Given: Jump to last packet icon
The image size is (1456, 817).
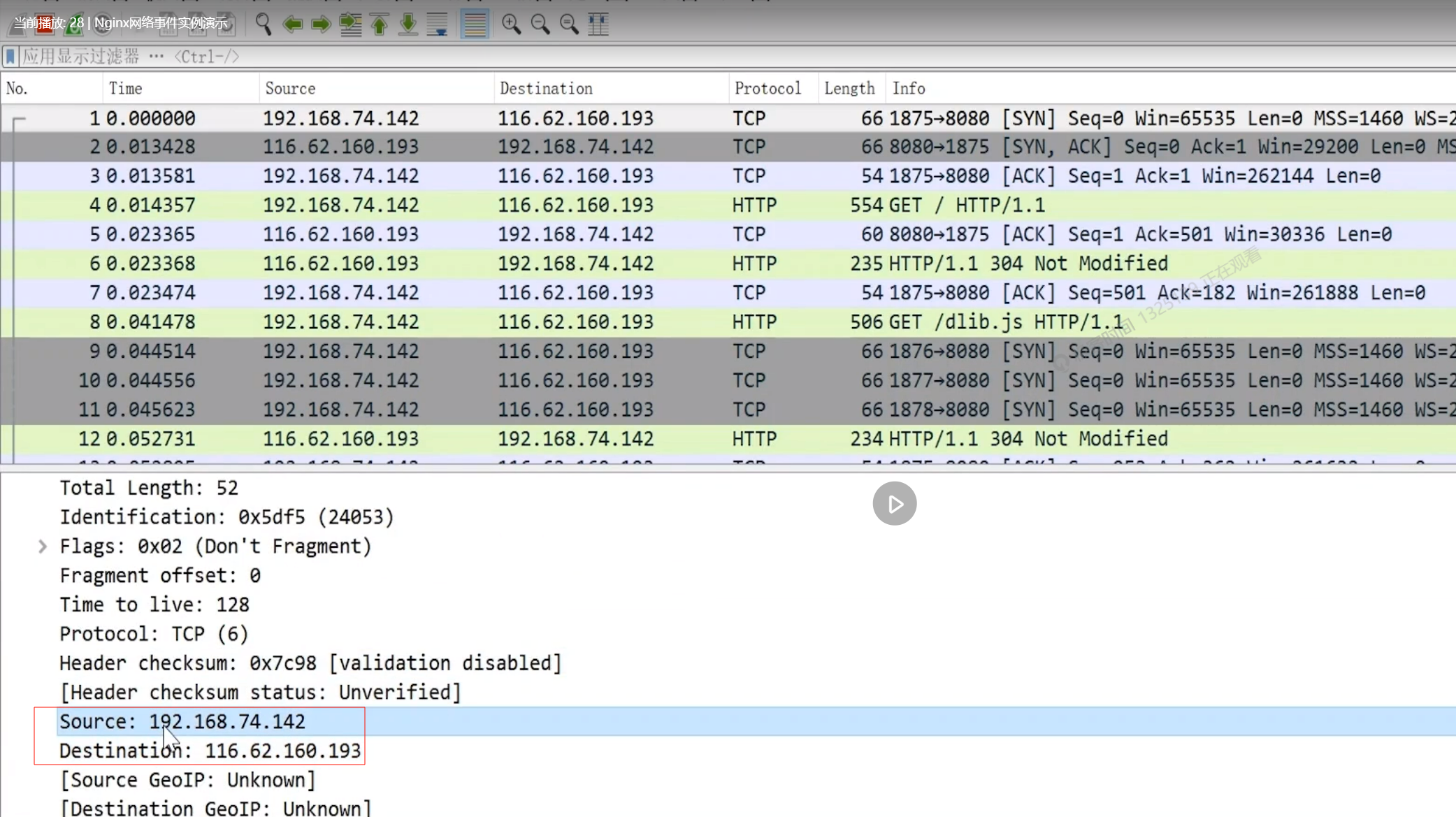Looking at the screenshot, I should 408,24.
